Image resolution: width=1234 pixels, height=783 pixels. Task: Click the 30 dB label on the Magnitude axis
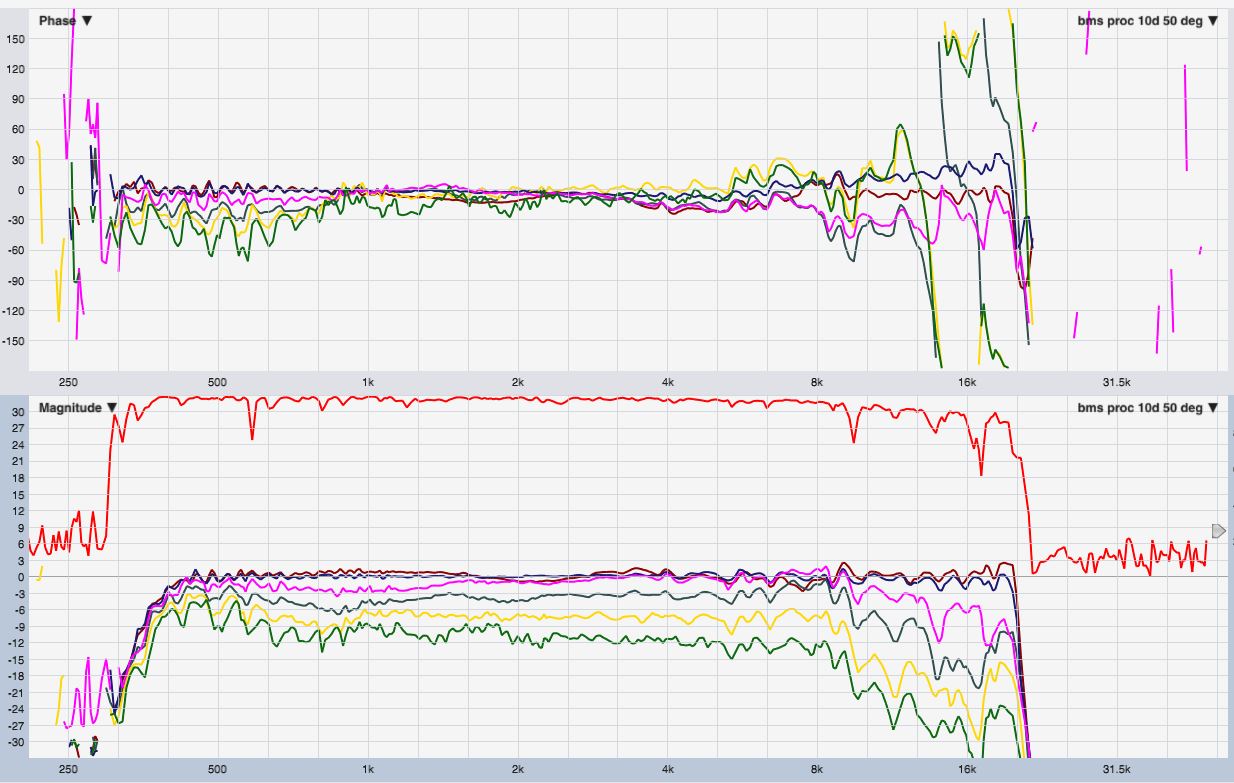(x=17, y=411)
